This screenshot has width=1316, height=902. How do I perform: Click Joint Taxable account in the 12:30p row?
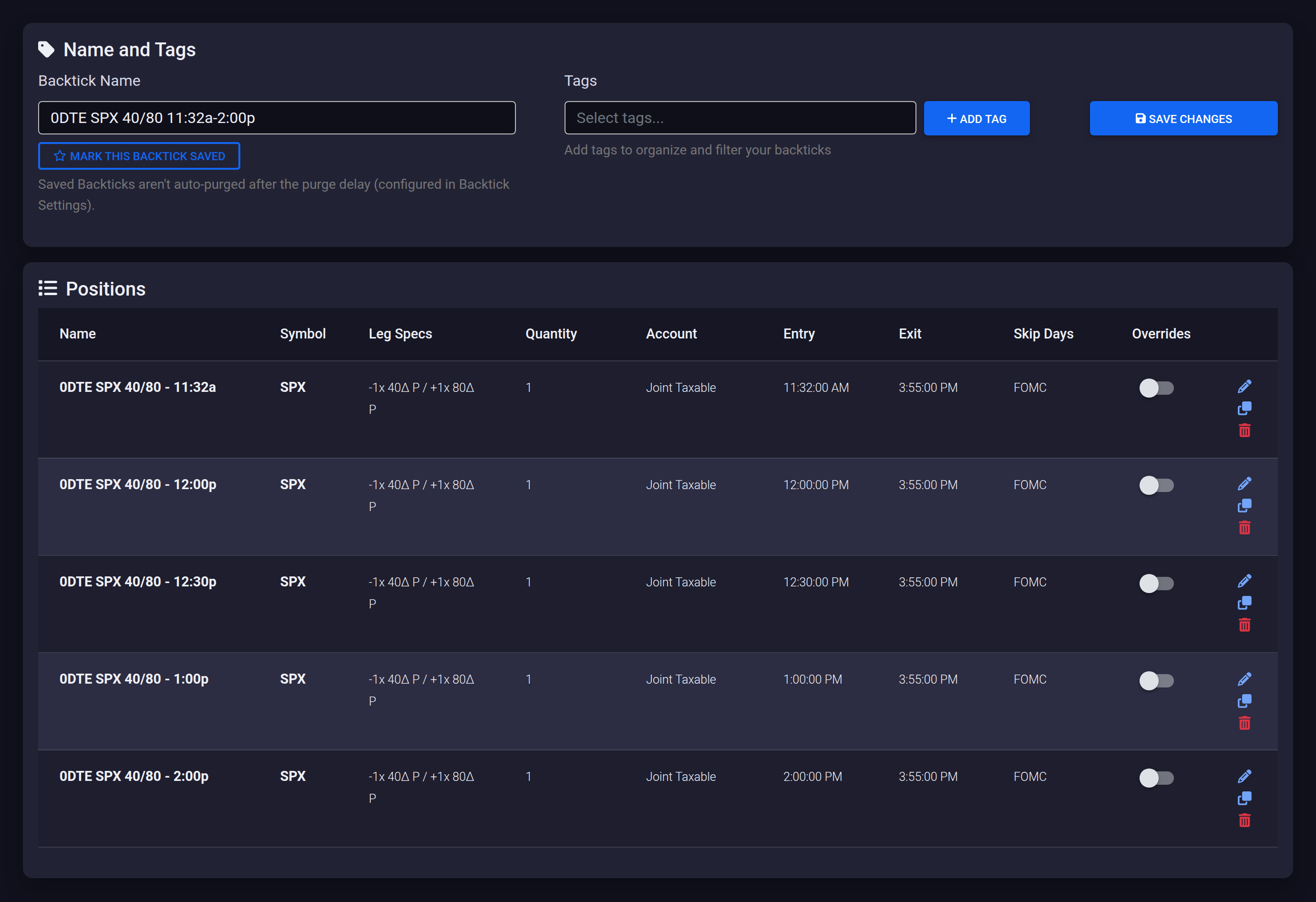(x=681, y=582)
